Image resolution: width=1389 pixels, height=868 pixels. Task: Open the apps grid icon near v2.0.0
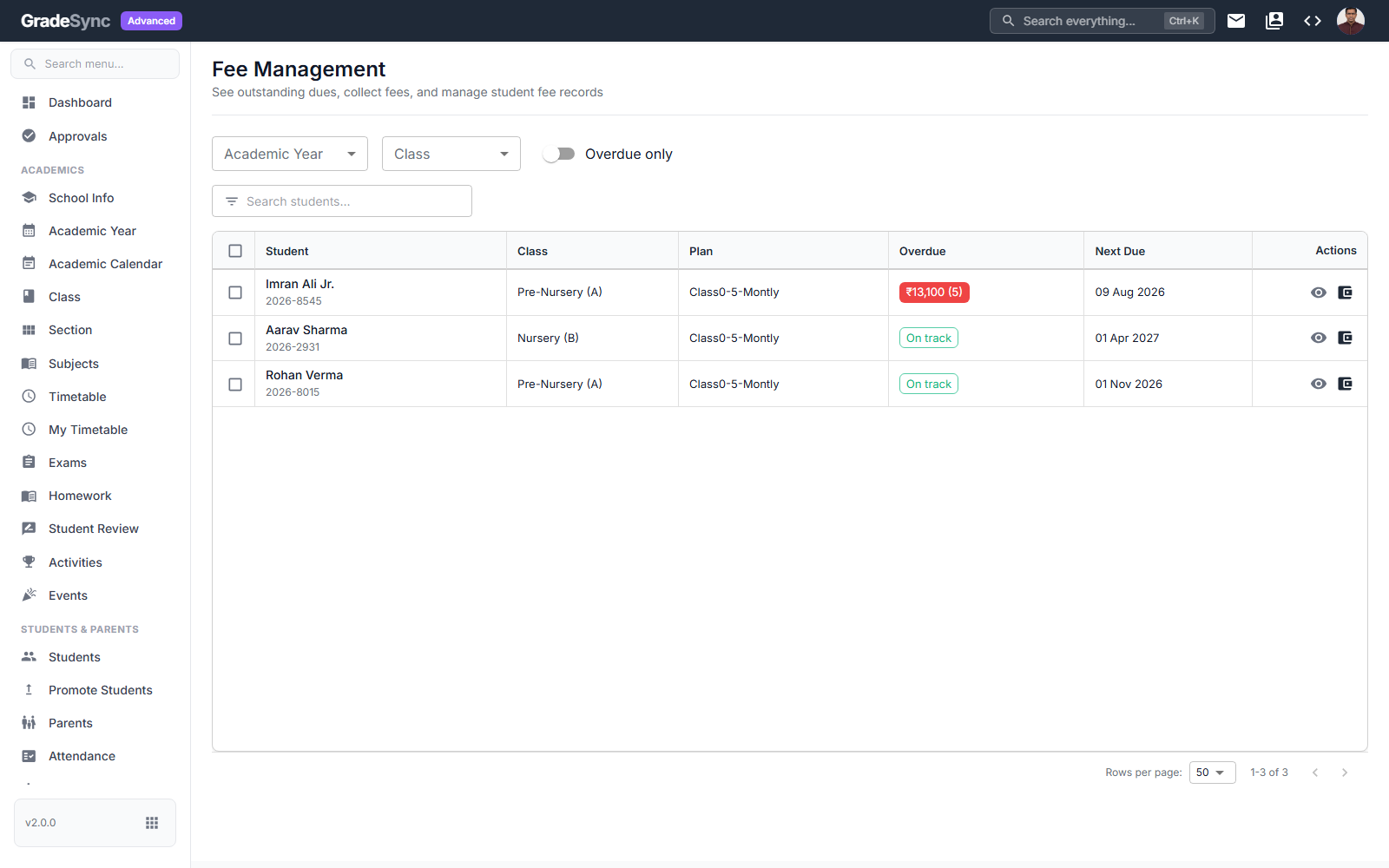(152, 823)
